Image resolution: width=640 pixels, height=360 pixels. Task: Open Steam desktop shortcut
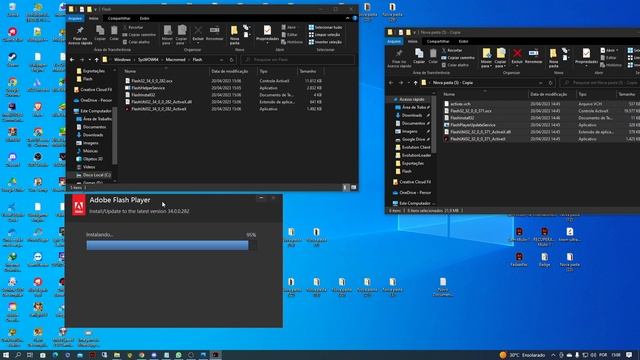point(13,59)
